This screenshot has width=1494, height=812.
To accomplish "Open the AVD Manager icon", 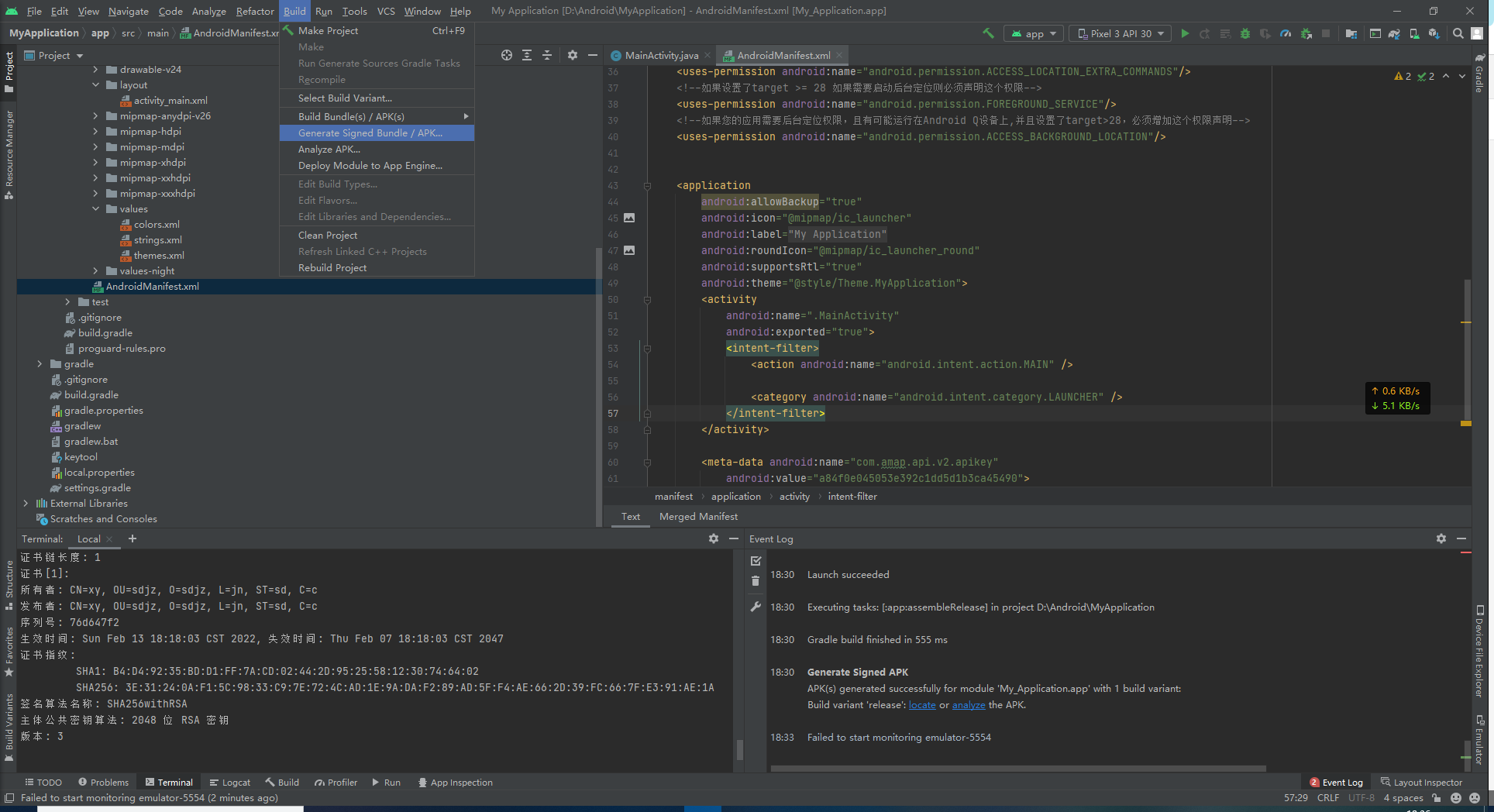I will (1414, 33).
